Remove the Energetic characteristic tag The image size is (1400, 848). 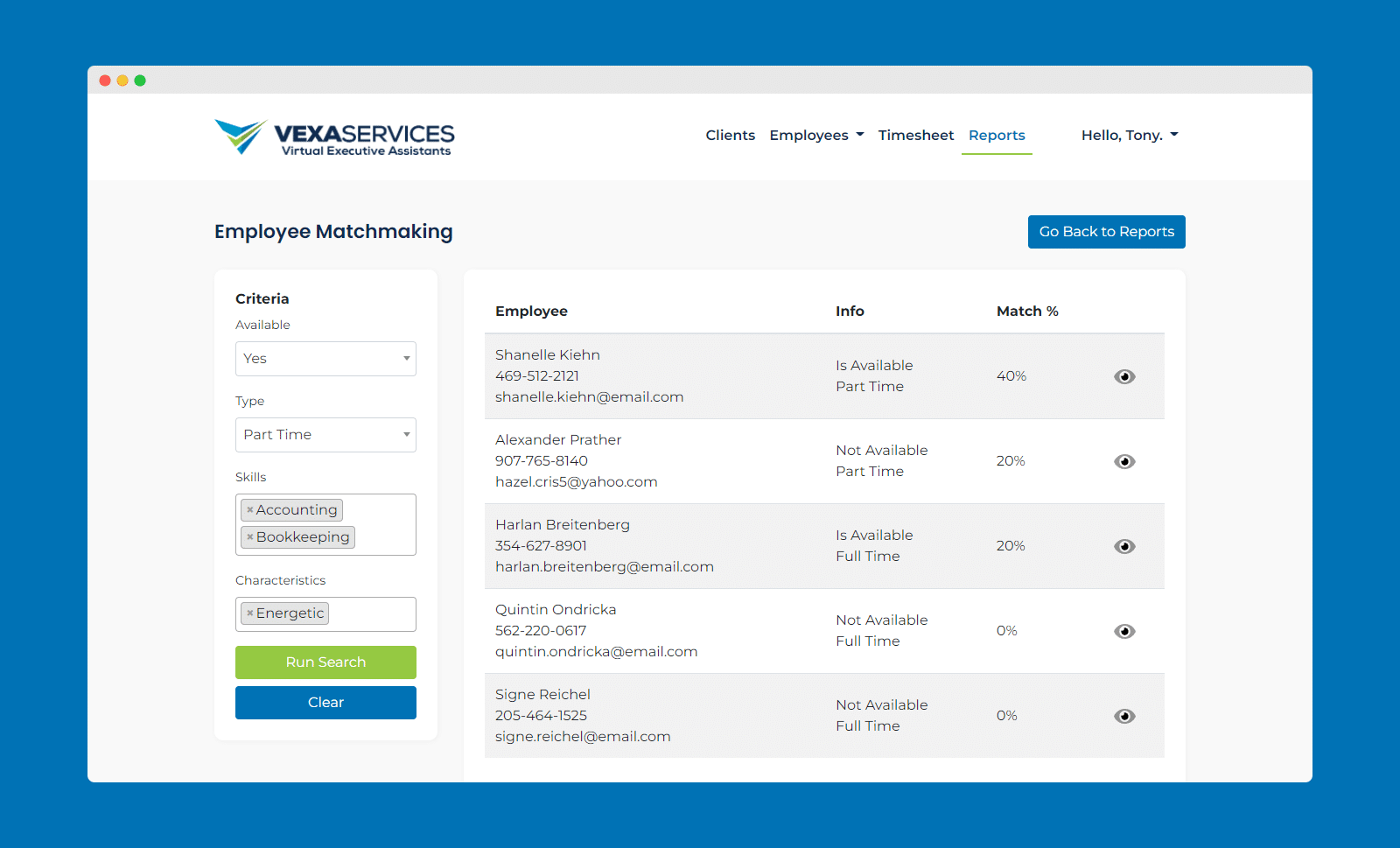point(249,613)
